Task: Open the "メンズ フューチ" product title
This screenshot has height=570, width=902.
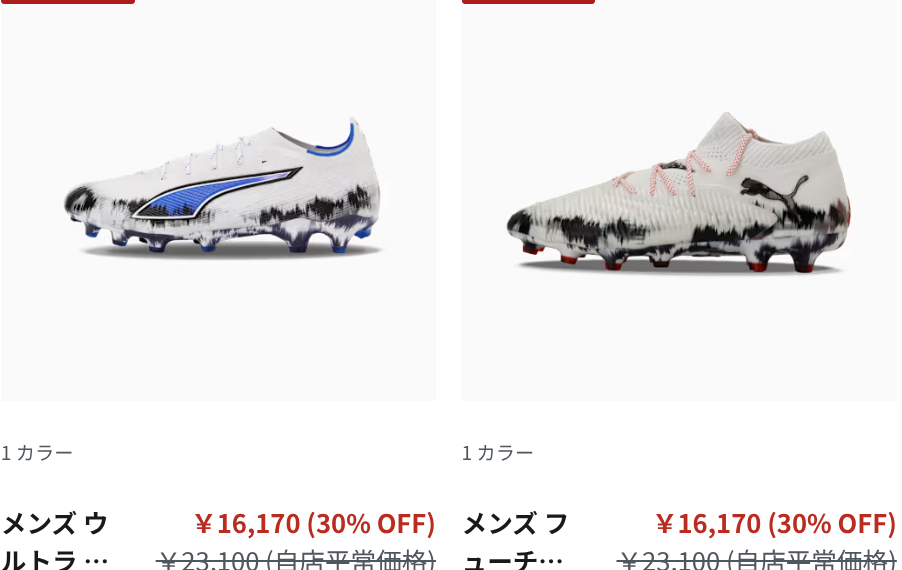Action: click(x=515, y=540)
